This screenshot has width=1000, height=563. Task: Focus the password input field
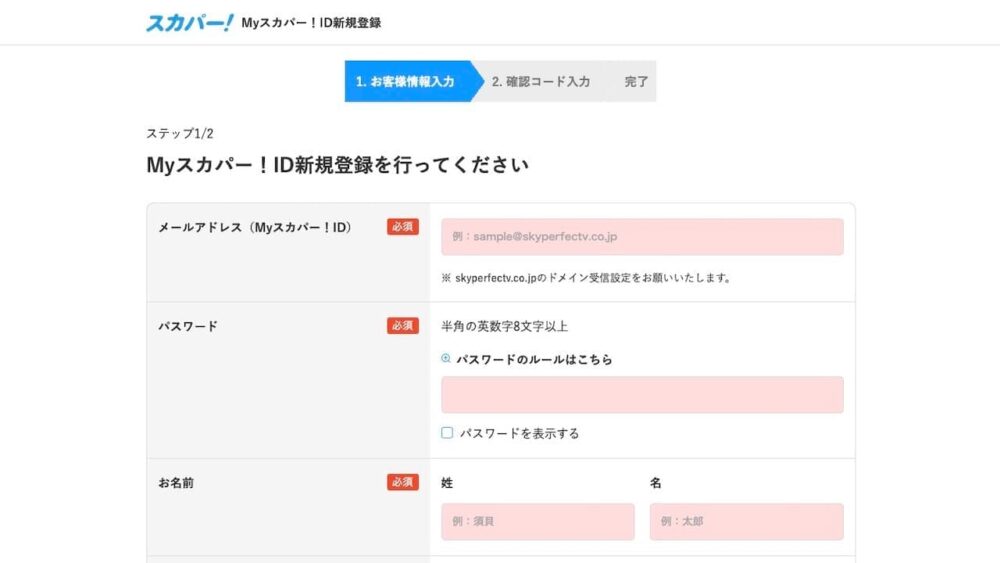[642, 395]
